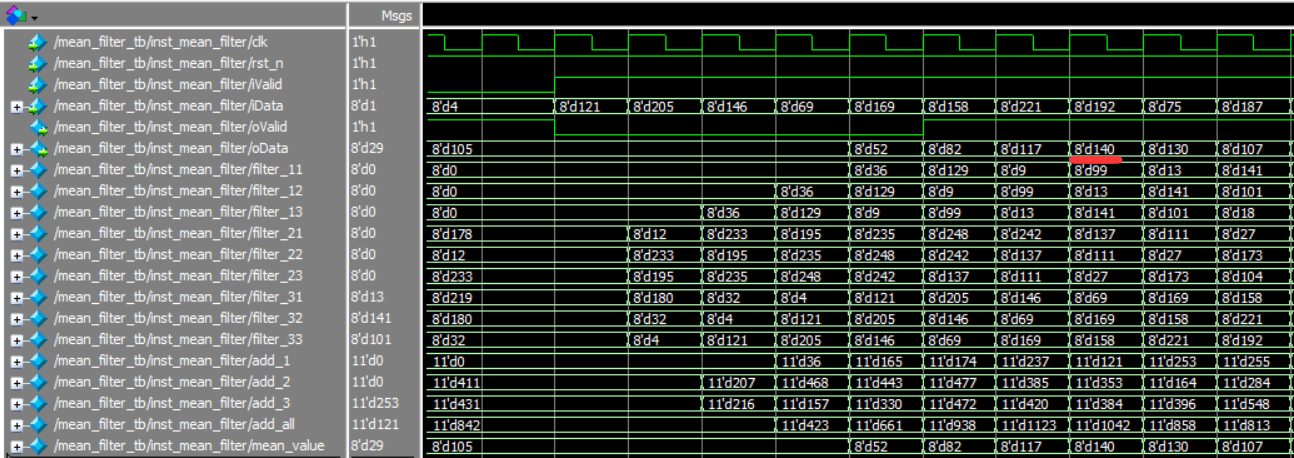1294x458 pixels.
Task: Expand the mean_value bus signal
Action: click(16, 445)
